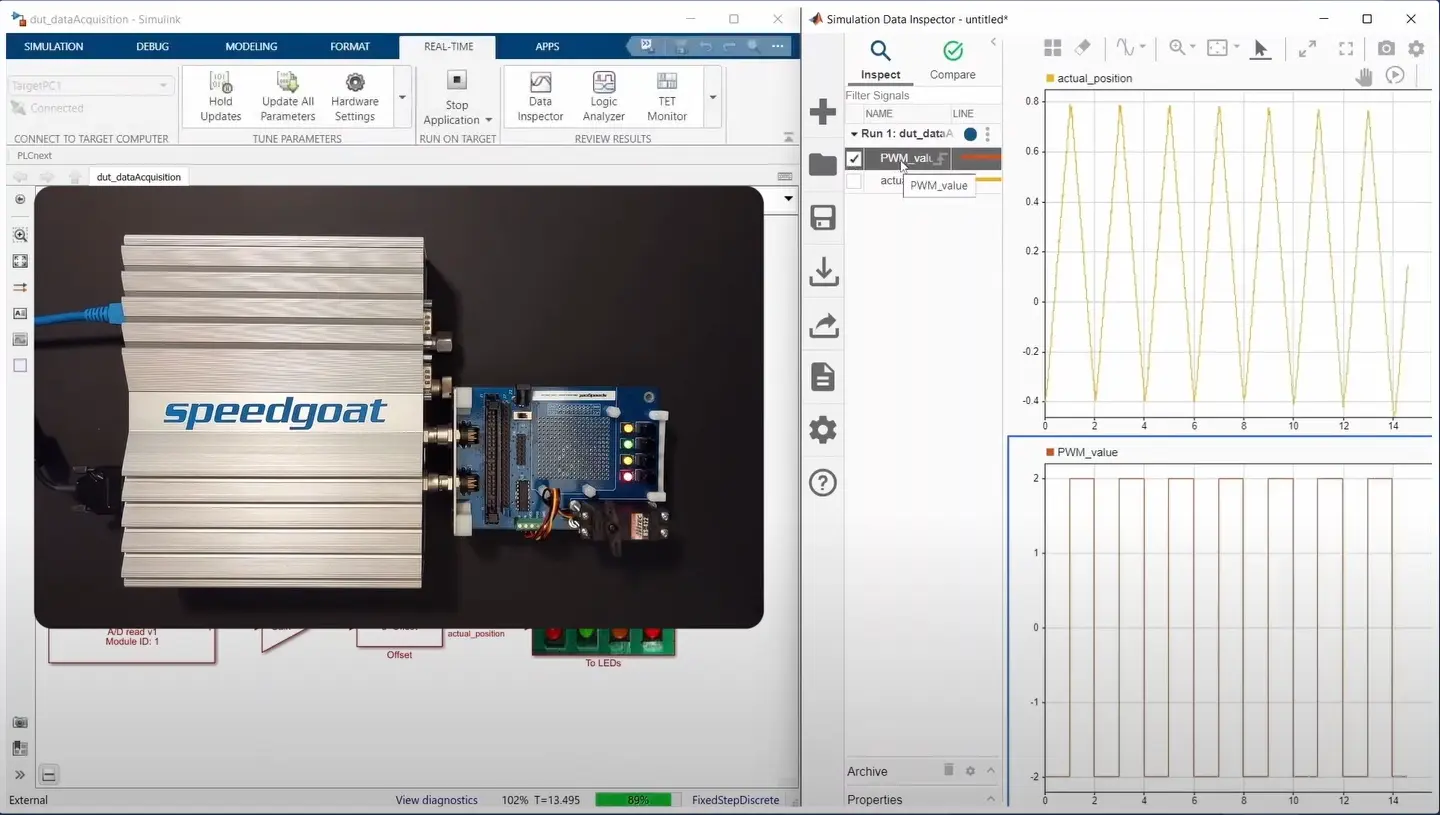
Task: Open the DEBUG ribbon tab
Action: tap(152, 46)
